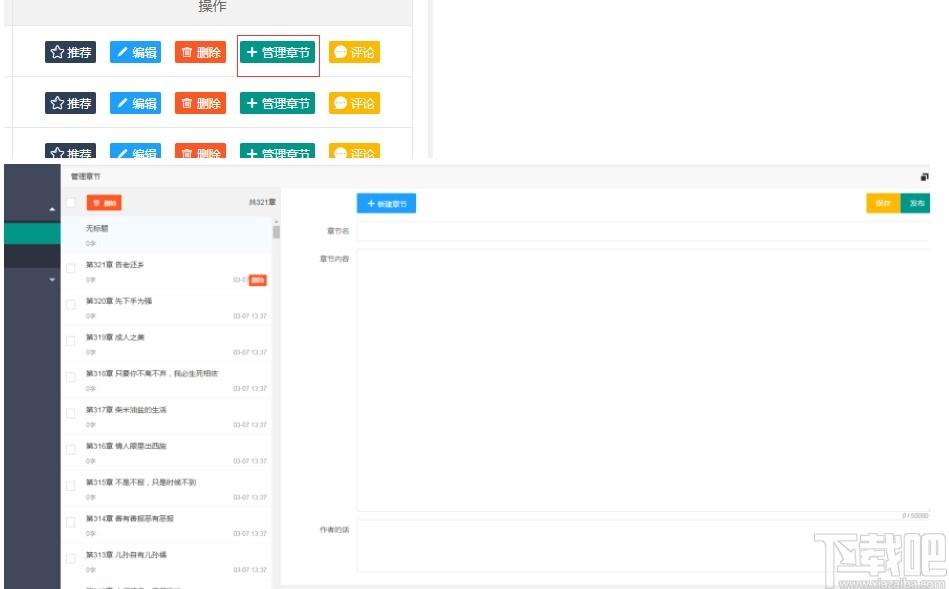Viewport: 949px width, 589px height.
Task: Click the restore window icon at panel top right
Action: tap(924, 177)
